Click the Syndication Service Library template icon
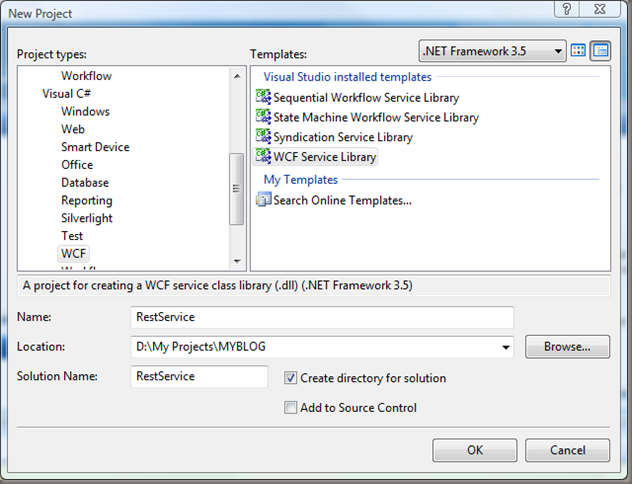The width and height of the screenshot is (632, 484). click(x=264, y=136)
